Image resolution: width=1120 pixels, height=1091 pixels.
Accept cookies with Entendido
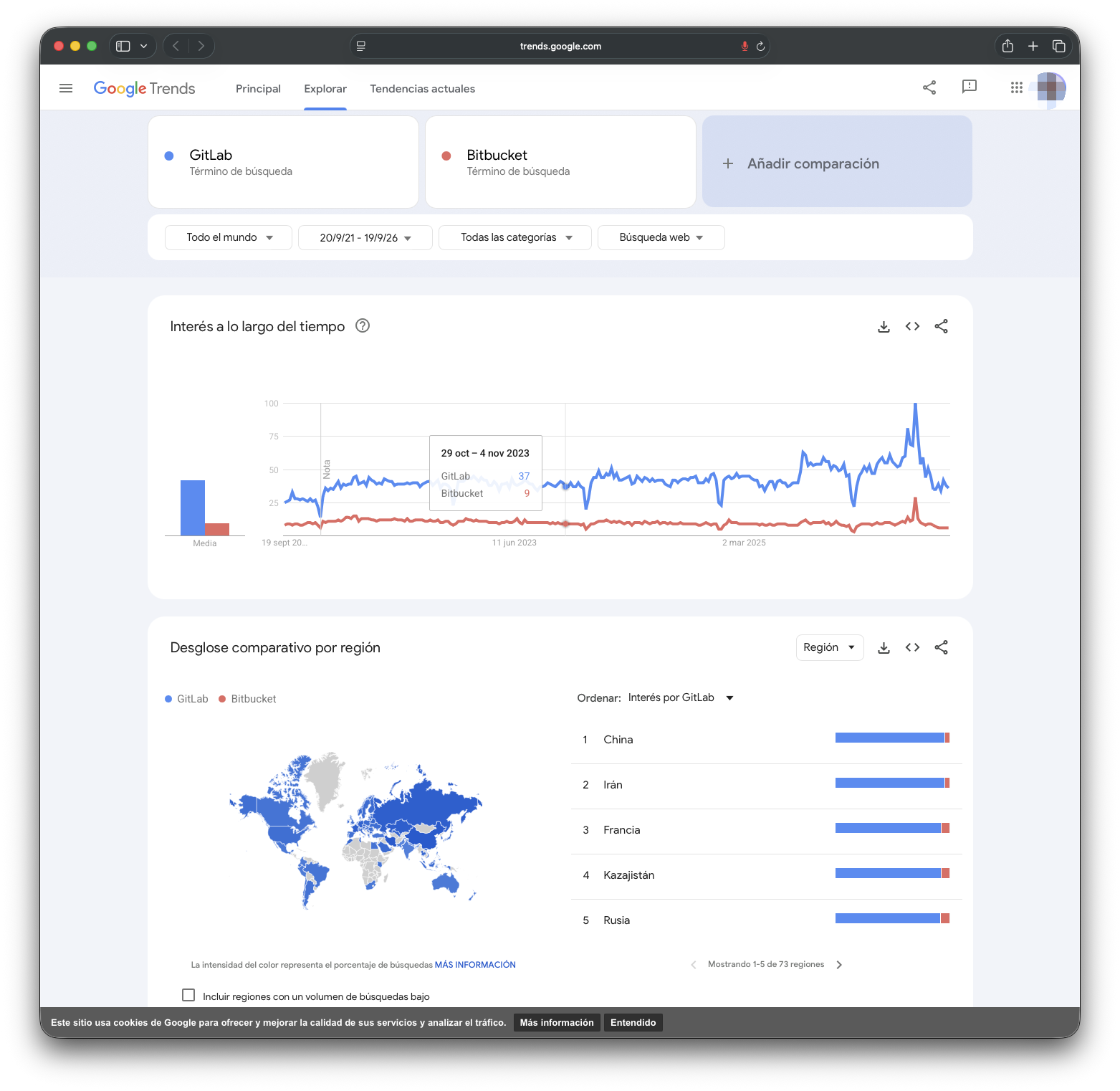[633, 1023]
